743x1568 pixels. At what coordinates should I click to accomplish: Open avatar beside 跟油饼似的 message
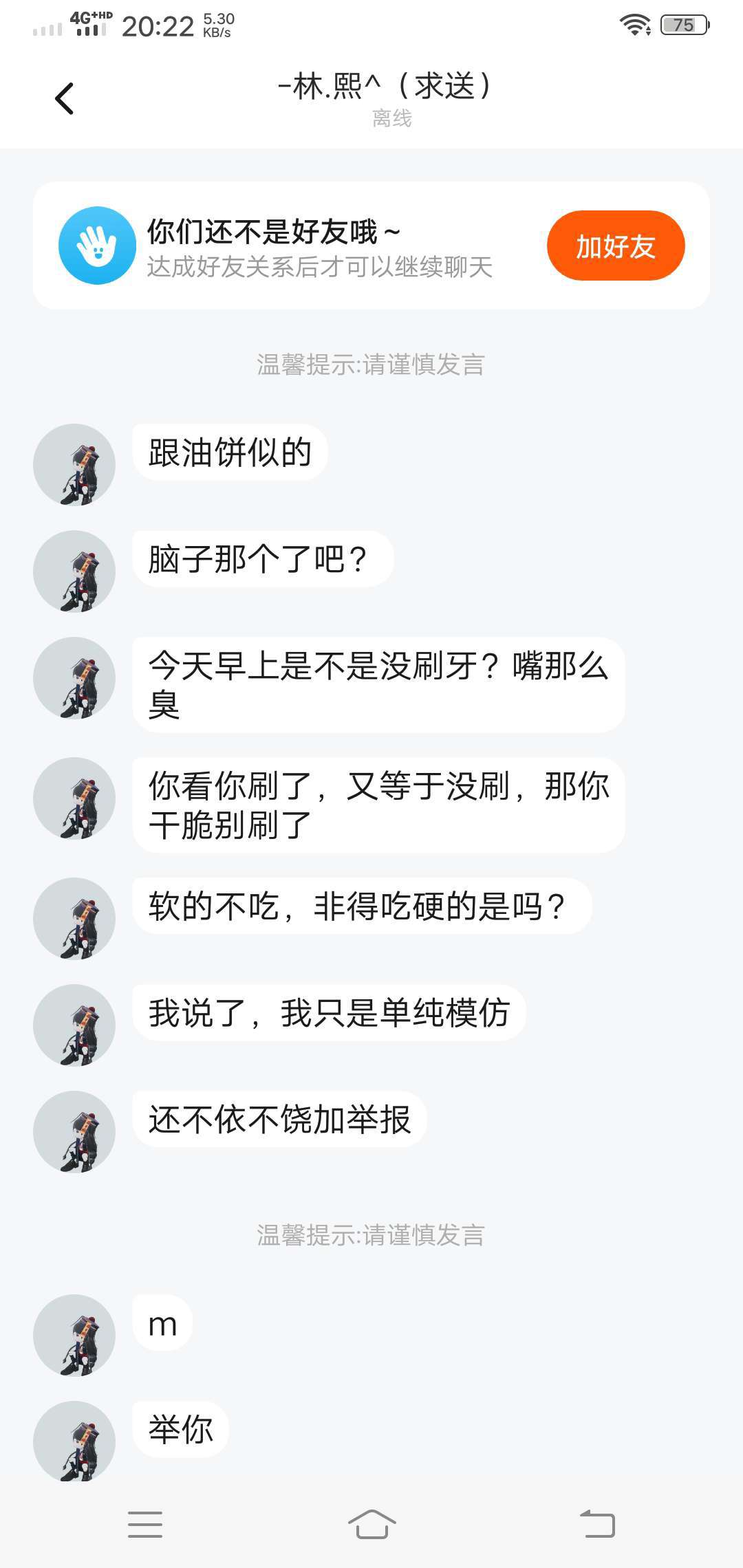74,465
